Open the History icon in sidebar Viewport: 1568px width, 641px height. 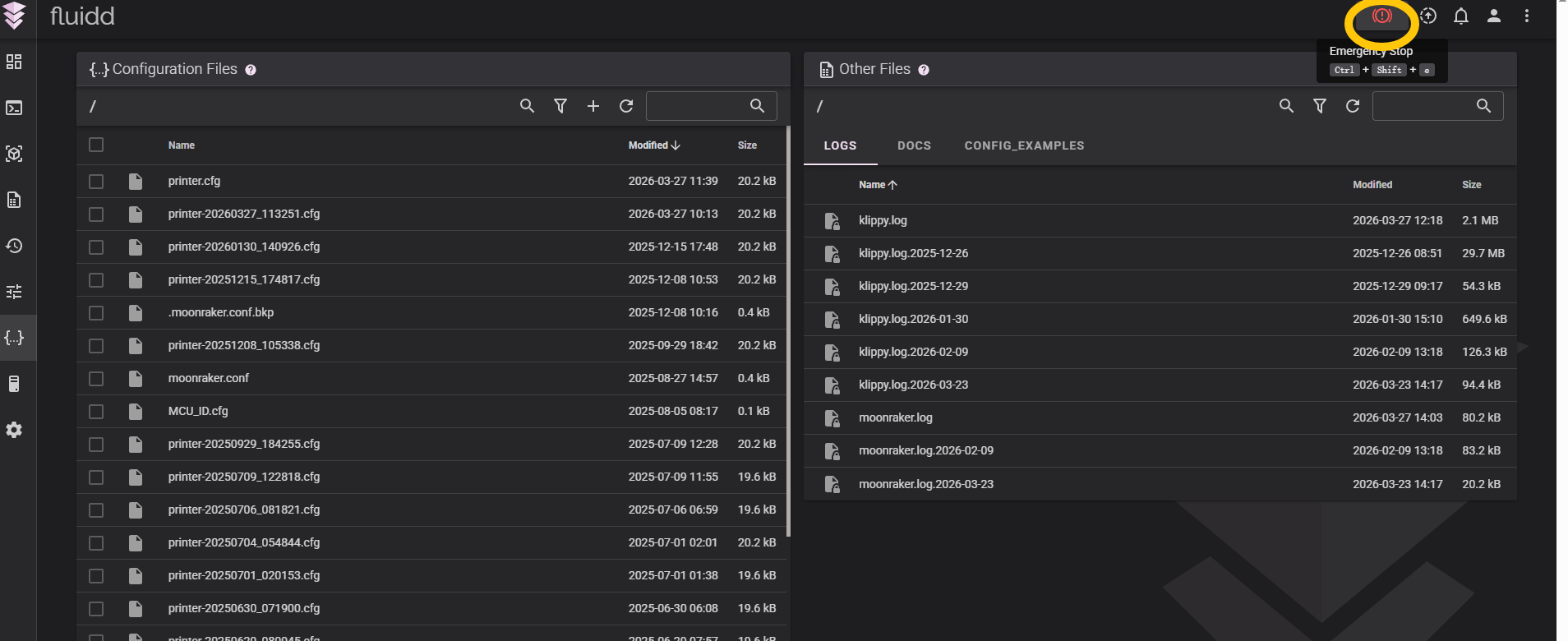coord(14,246)
